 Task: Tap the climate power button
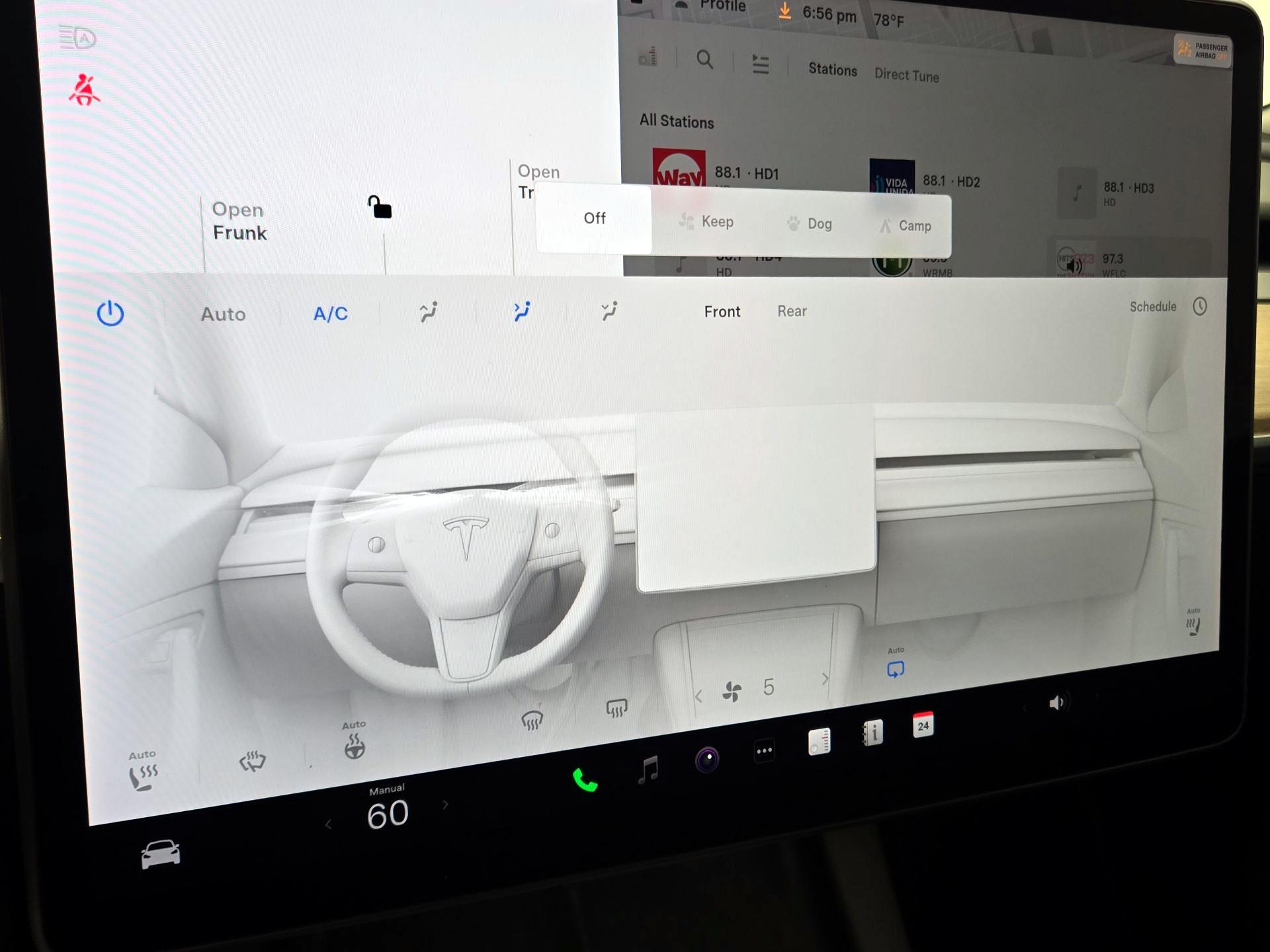[x=111, y=314]
